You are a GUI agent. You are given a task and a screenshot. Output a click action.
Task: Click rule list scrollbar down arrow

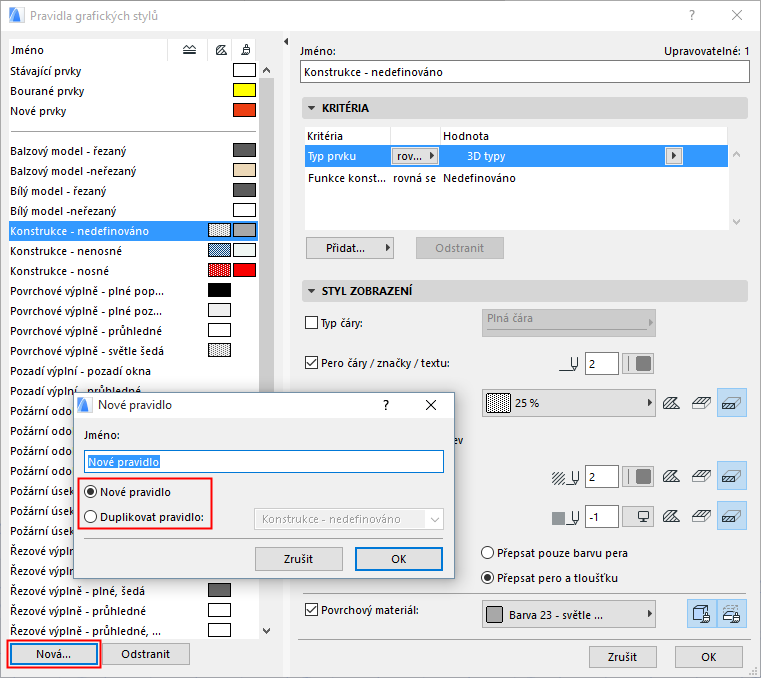coord(266,630)
